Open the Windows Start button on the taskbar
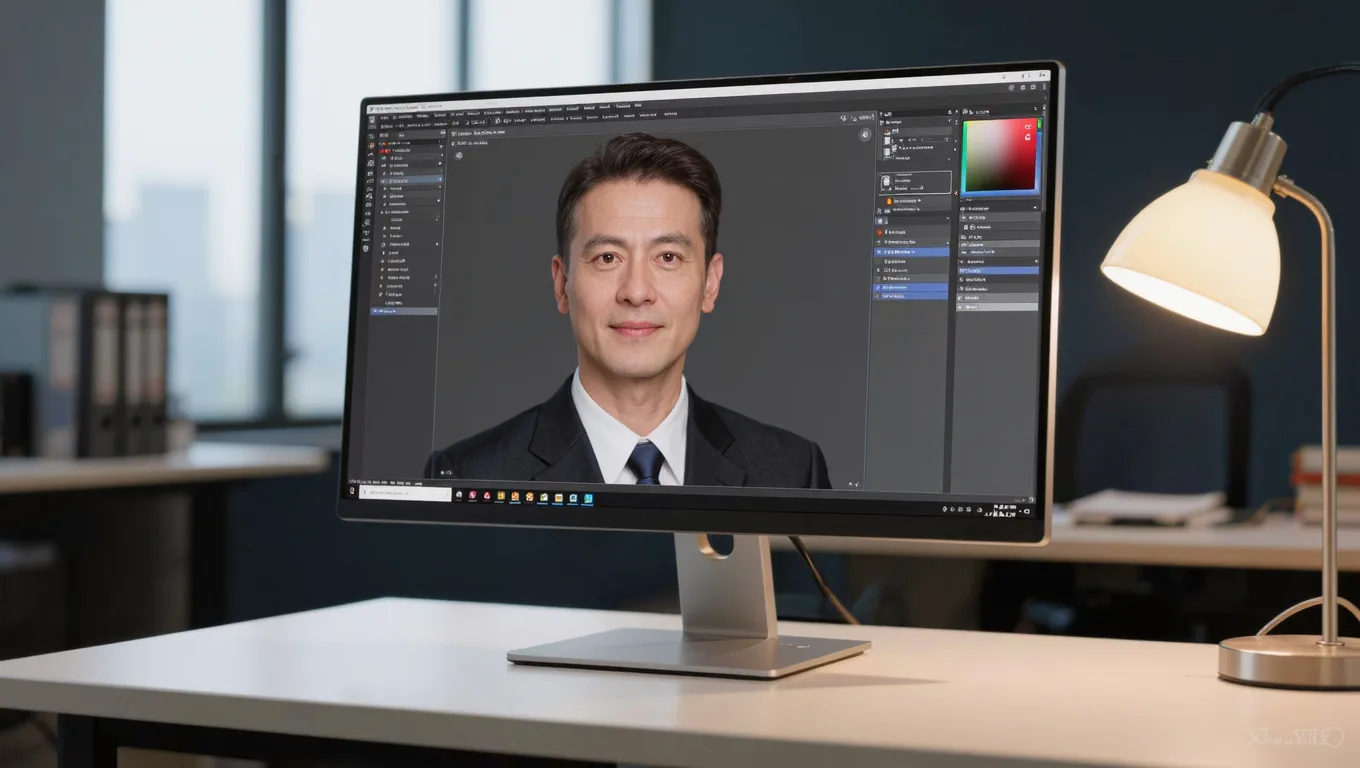This screenshot has width=1360, height=768. tap(351, 492)
